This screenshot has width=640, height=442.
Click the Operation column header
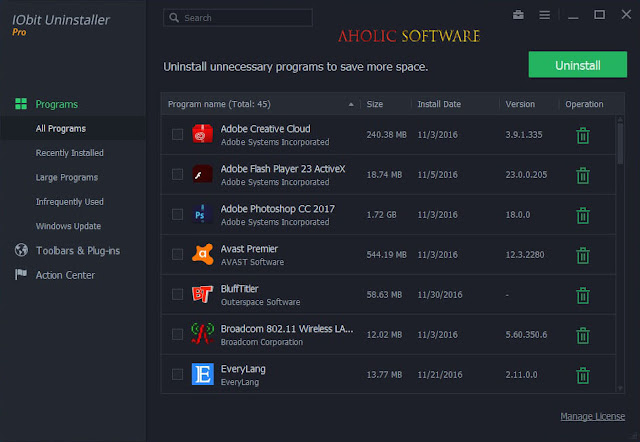pos(584,104)
